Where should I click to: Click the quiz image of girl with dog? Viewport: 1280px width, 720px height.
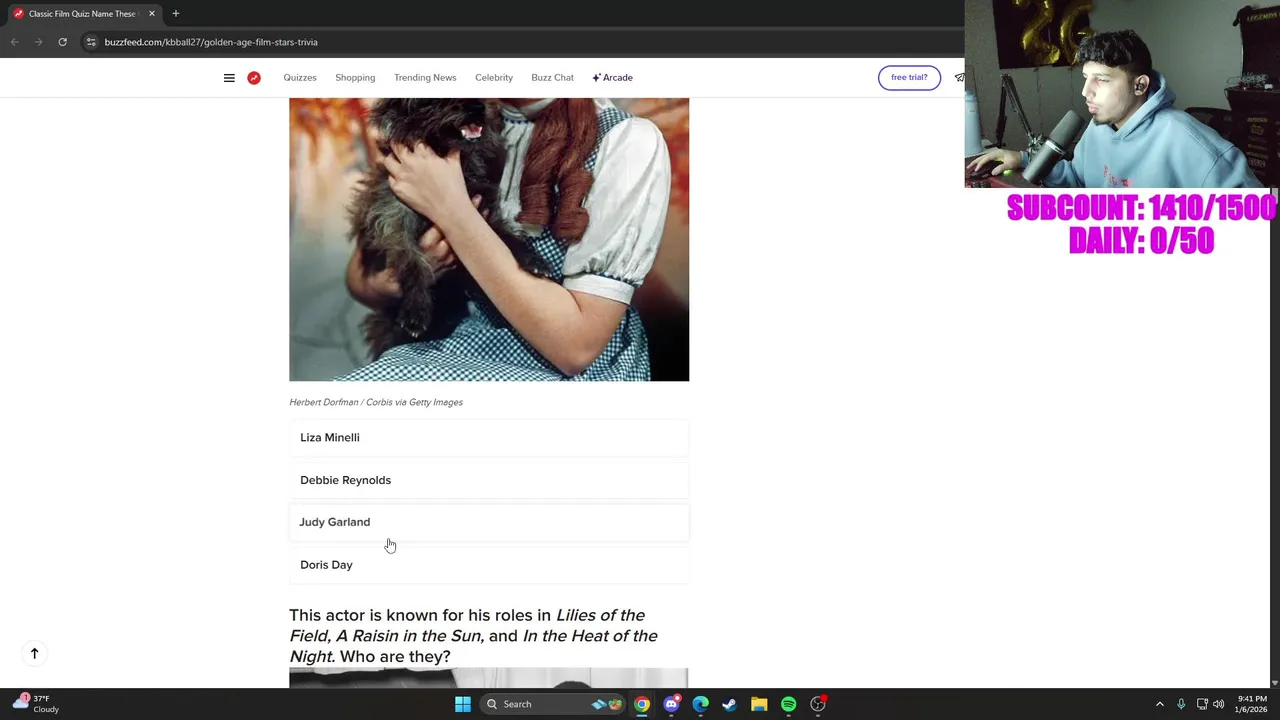pyautogui.click(x=489, y=239)
